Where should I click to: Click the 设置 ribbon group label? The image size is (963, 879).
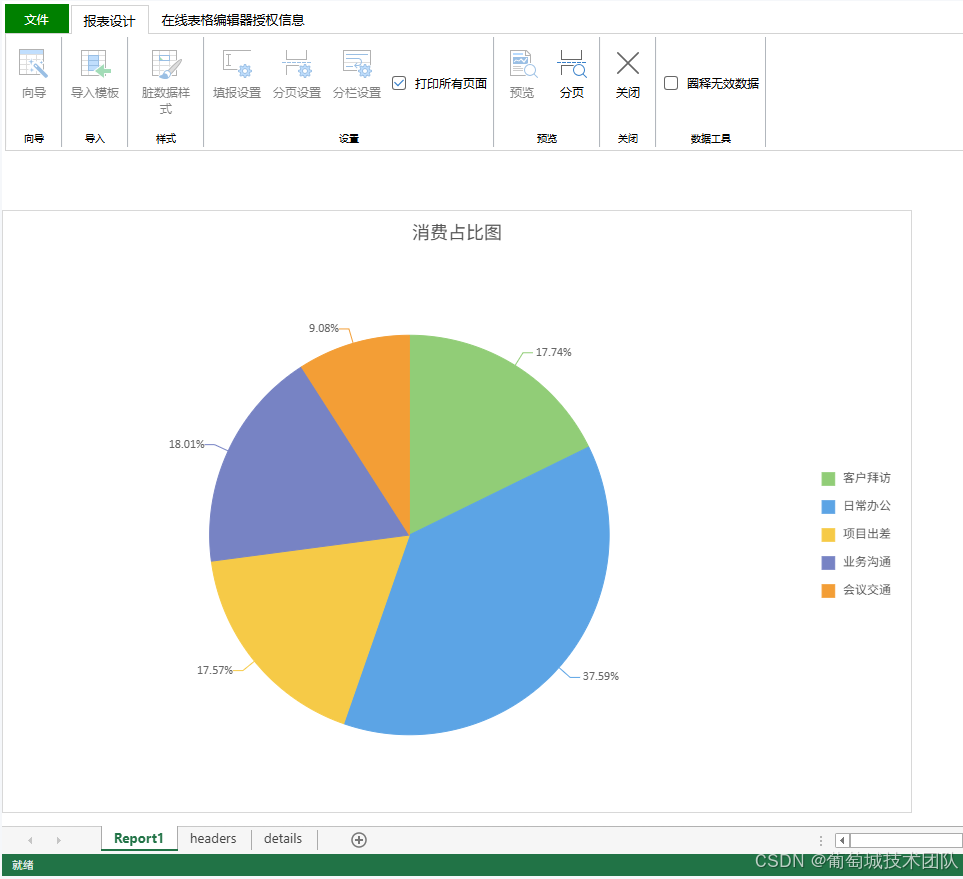[349, 139]
